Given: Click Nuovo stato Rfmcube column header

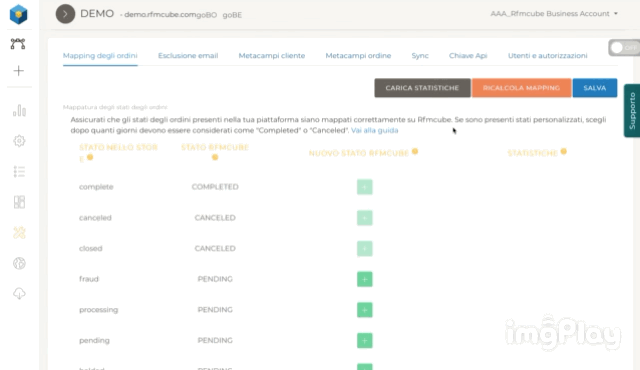Looking at the screenshot, I should pyautogui.click(x=358, y=153).
